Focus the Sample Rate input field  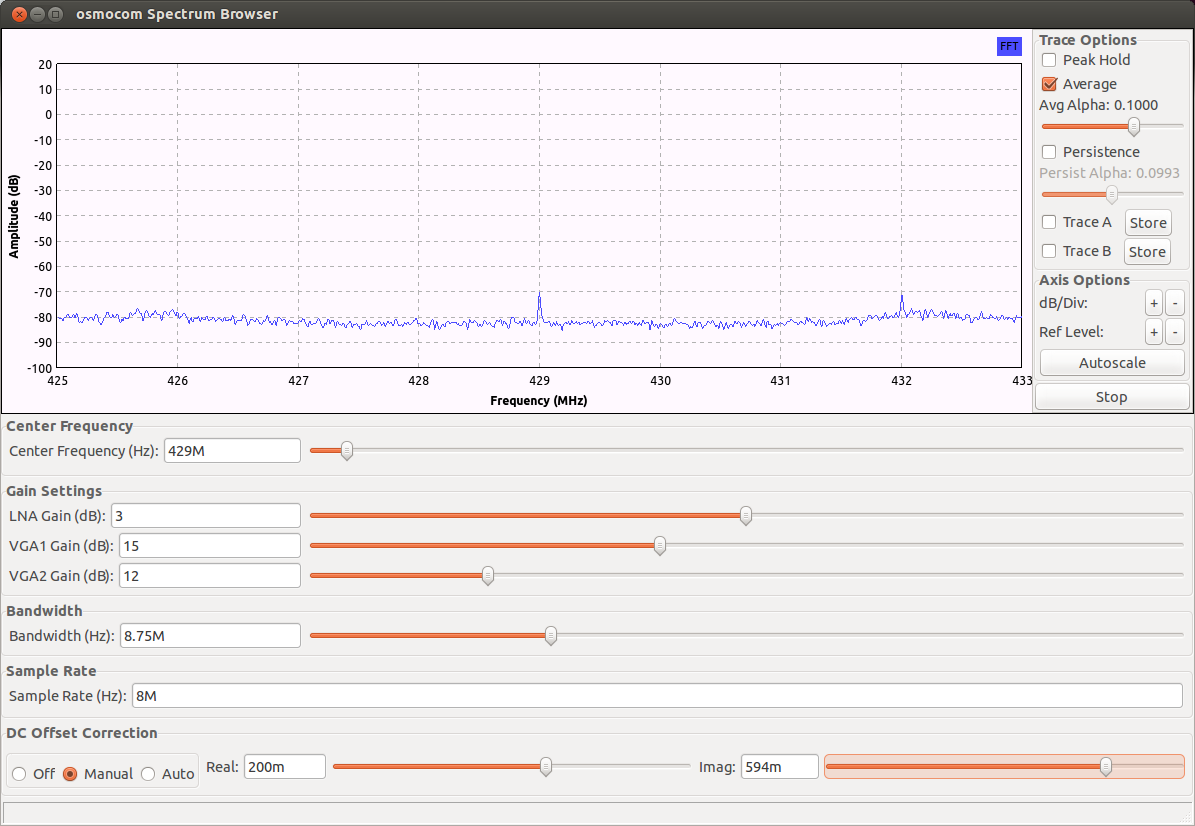click(658, 696)
